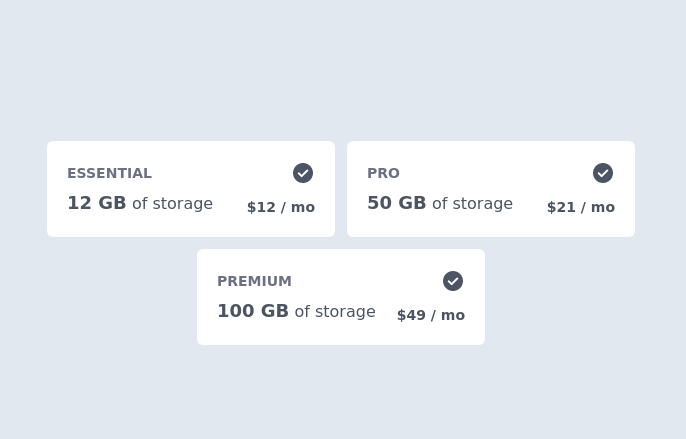Click the checkmark icon on the Premium card
This screenshot has width=686, height=439.
point(453,281)
